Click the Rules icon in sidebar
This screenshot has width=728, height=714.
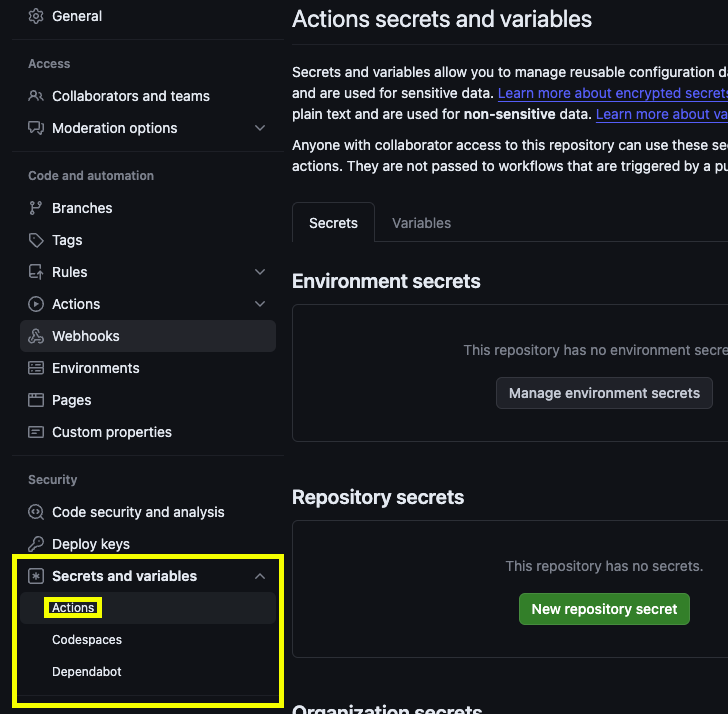(36, 272)
